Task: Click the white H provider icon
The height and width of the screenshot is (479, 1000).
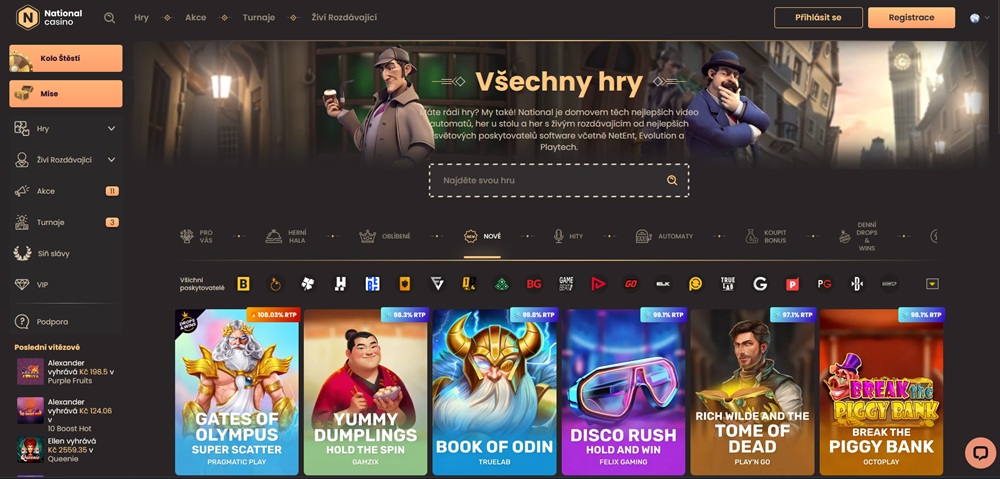Action: 340,284
